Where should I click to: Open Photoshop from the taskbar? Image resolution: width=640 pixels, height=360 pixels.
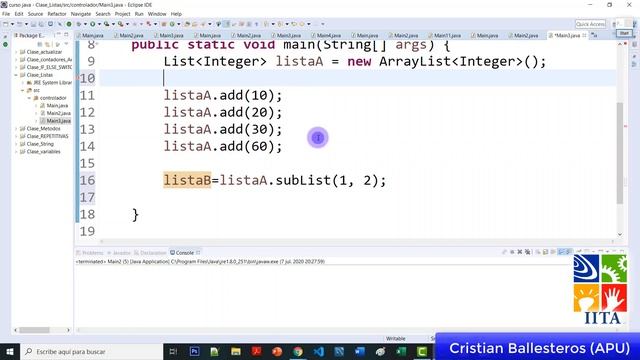[x=194, y=351]
